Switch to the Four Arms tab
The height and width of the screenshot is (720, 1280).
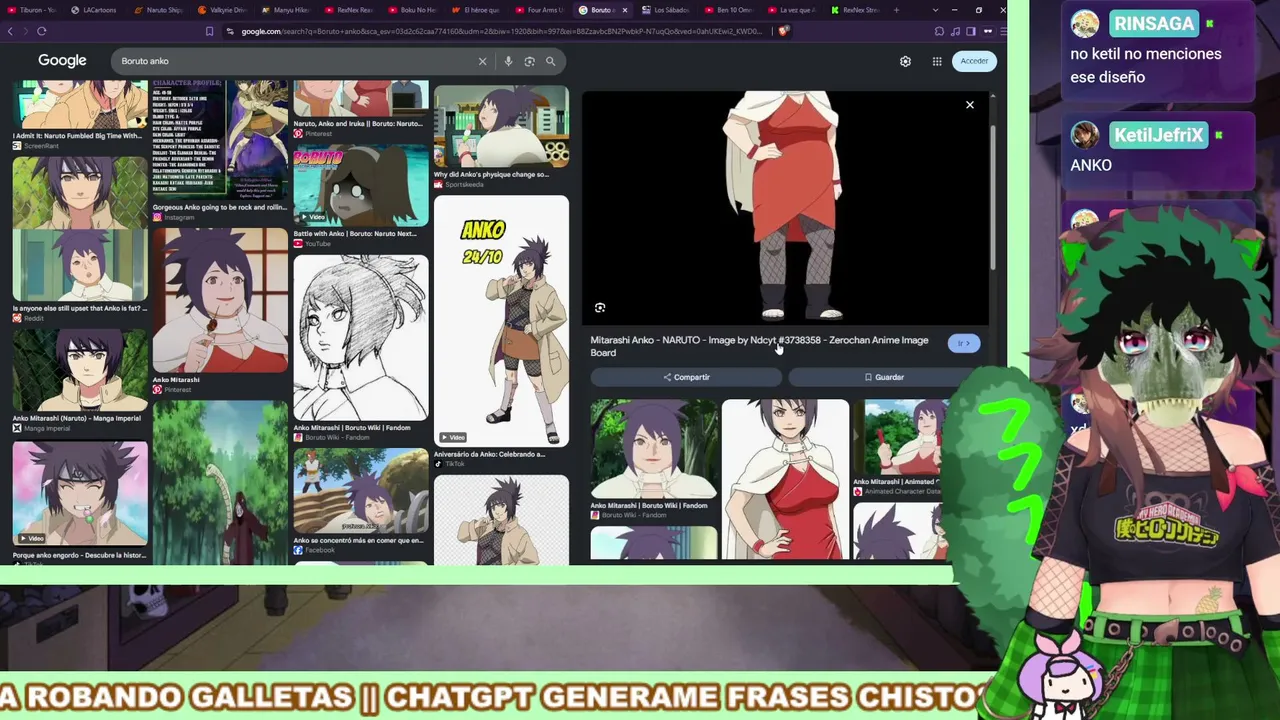540,10
